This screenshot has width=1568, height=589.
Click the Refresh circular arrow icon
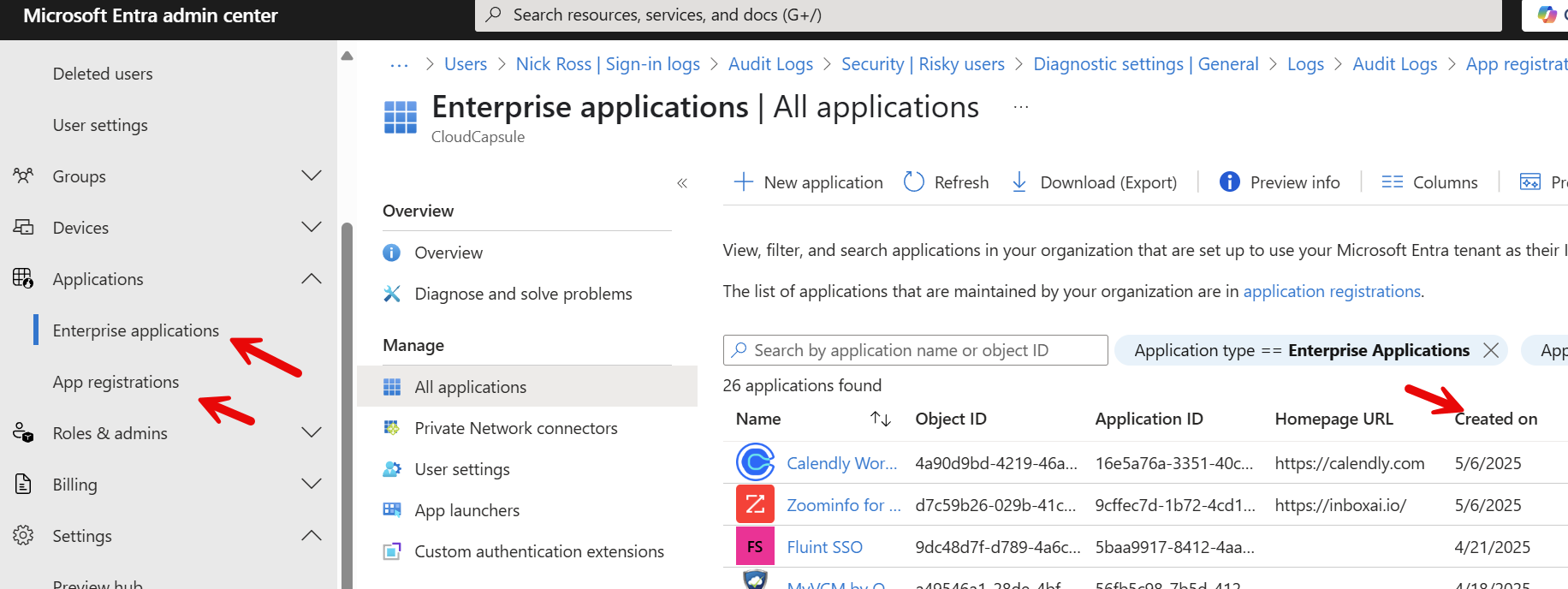point(914,181)
